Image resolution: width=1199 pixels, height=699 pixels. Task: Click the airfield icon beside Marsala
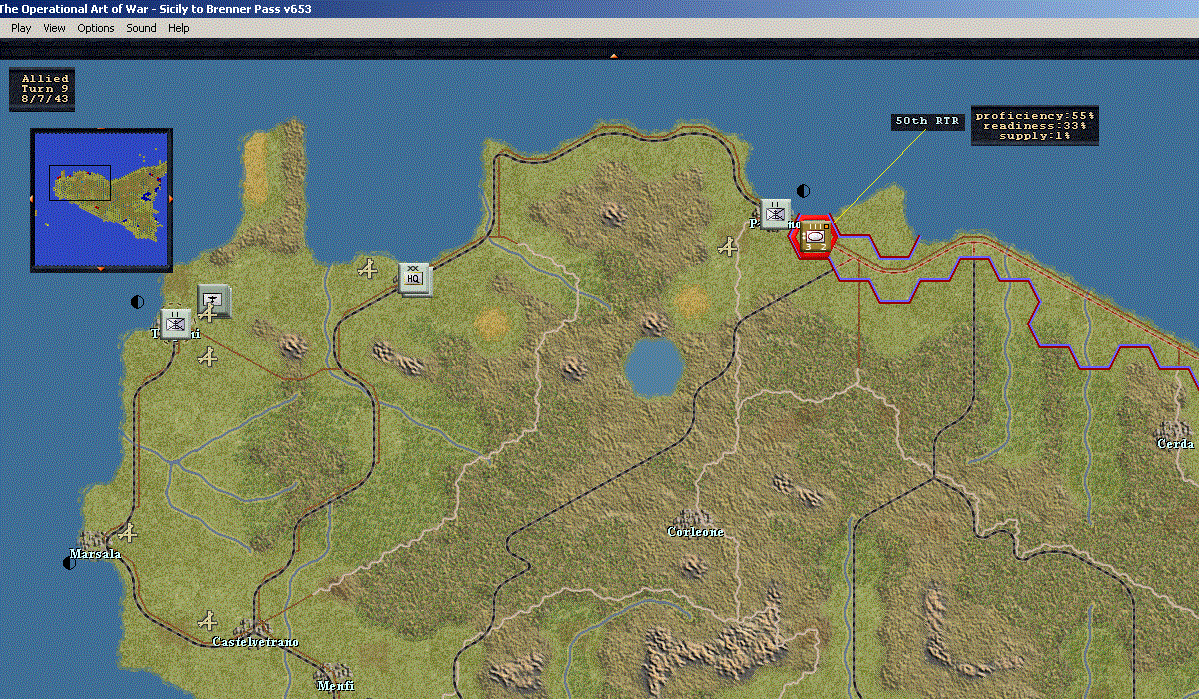(128, 532)
